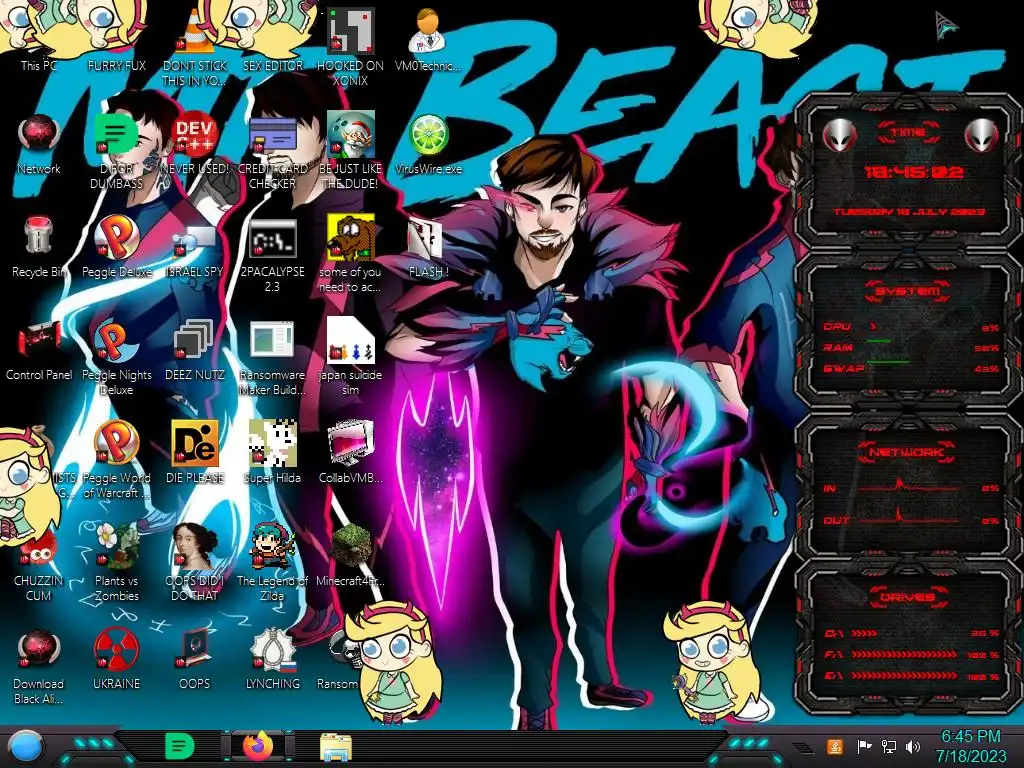Image resolution: width=1024 pixels, height=768 pixels.
Task: Open the Control Panel icon
Action: [x=39, y=349]
